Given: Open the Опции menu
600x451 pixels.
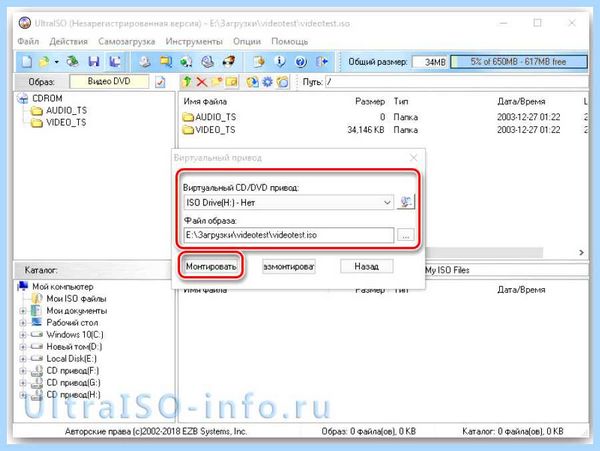Looking at the screenshot, I should 247,41.
